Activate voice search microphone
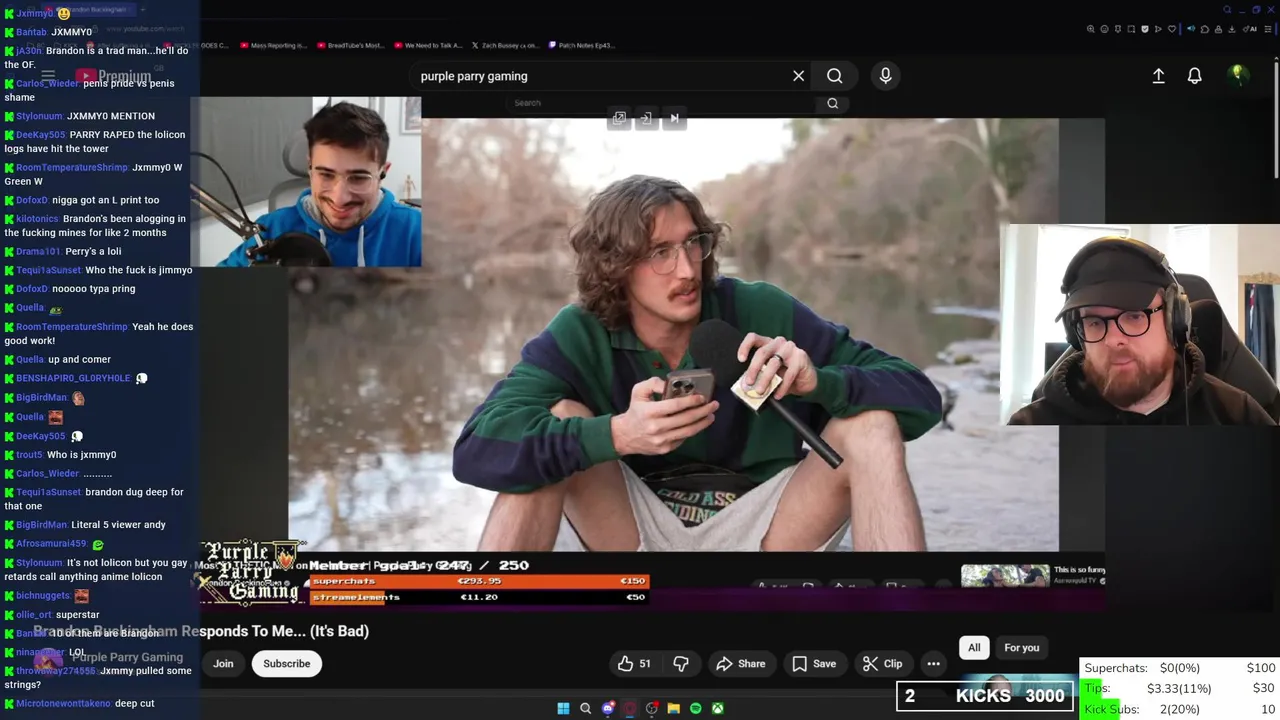This screenshot has width=1280, height=720. [885, 76]
